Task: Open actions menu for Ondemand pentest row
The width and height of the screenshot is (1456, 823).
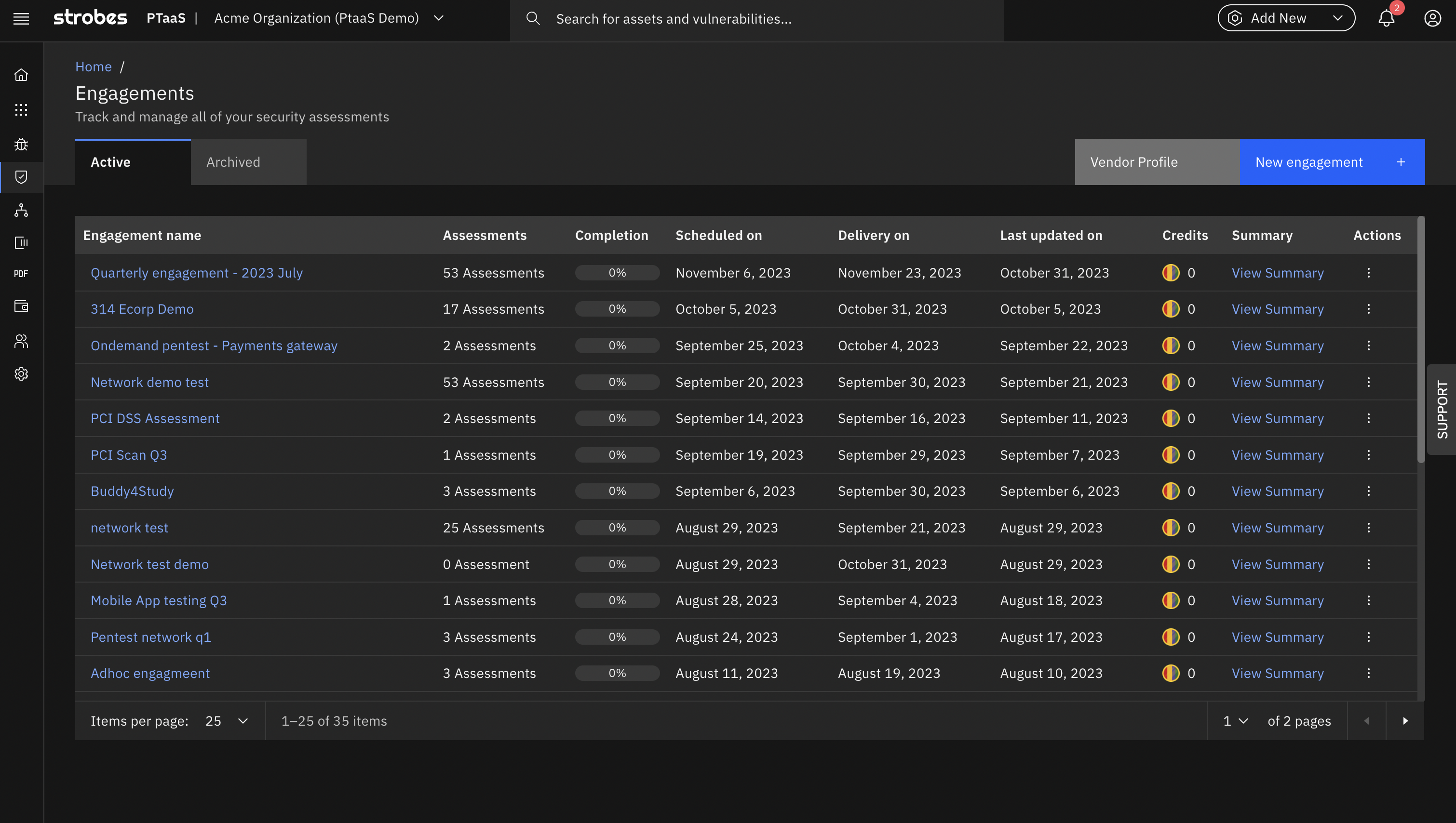Action: pyautogui.click(x=1368, y=345)
